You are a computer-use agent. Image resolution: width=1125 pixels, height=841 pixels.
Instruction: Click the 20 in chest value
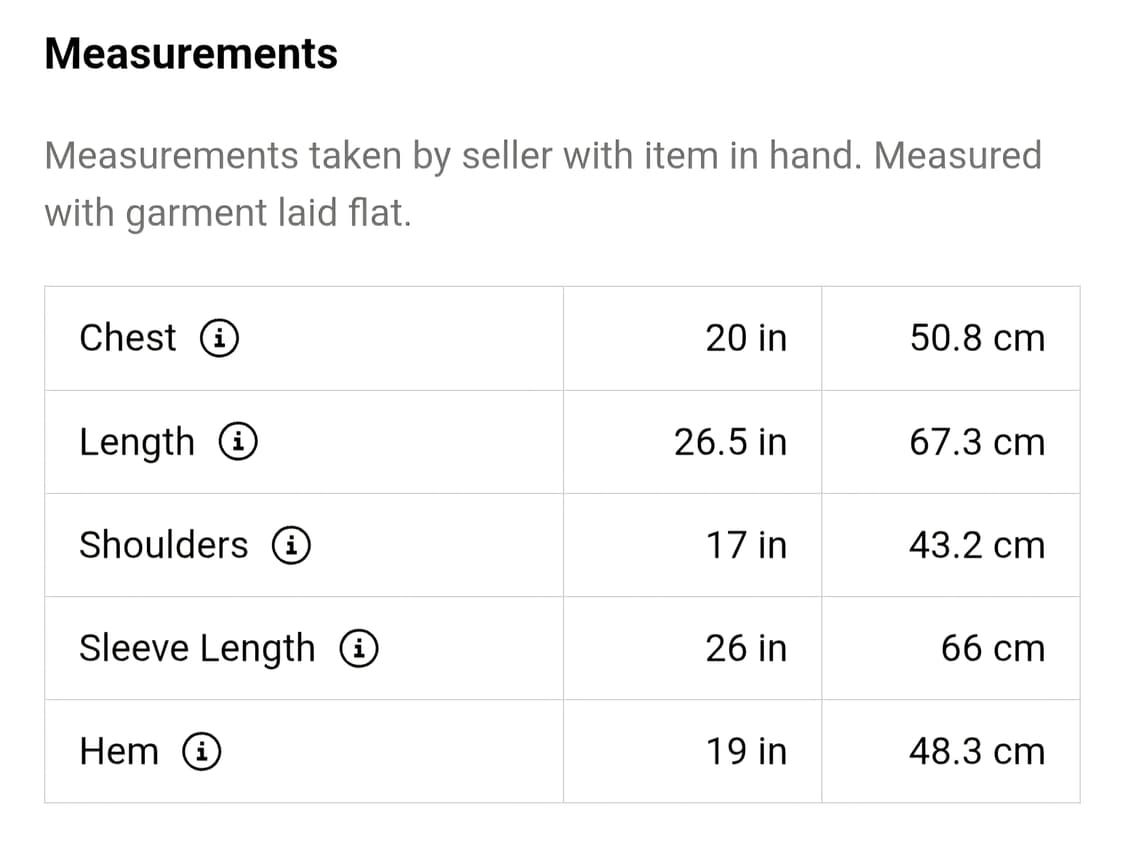coord(746,338)
